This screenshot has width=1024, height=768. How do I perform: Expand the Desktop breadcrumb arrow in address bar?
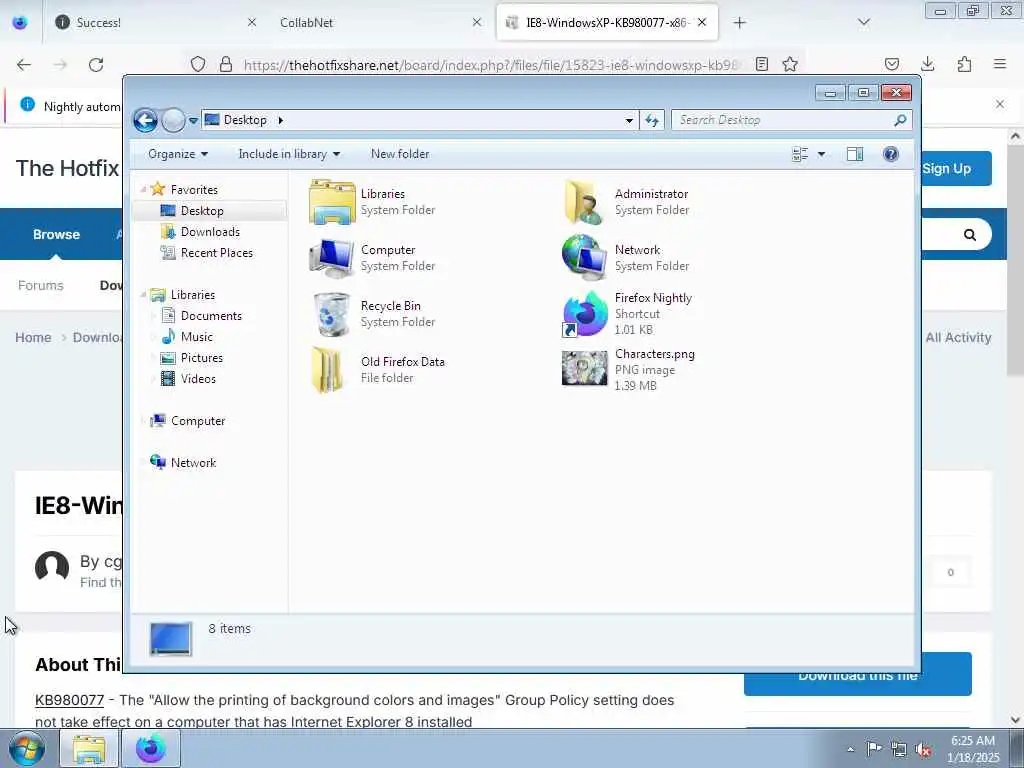[x=281, y=120]
